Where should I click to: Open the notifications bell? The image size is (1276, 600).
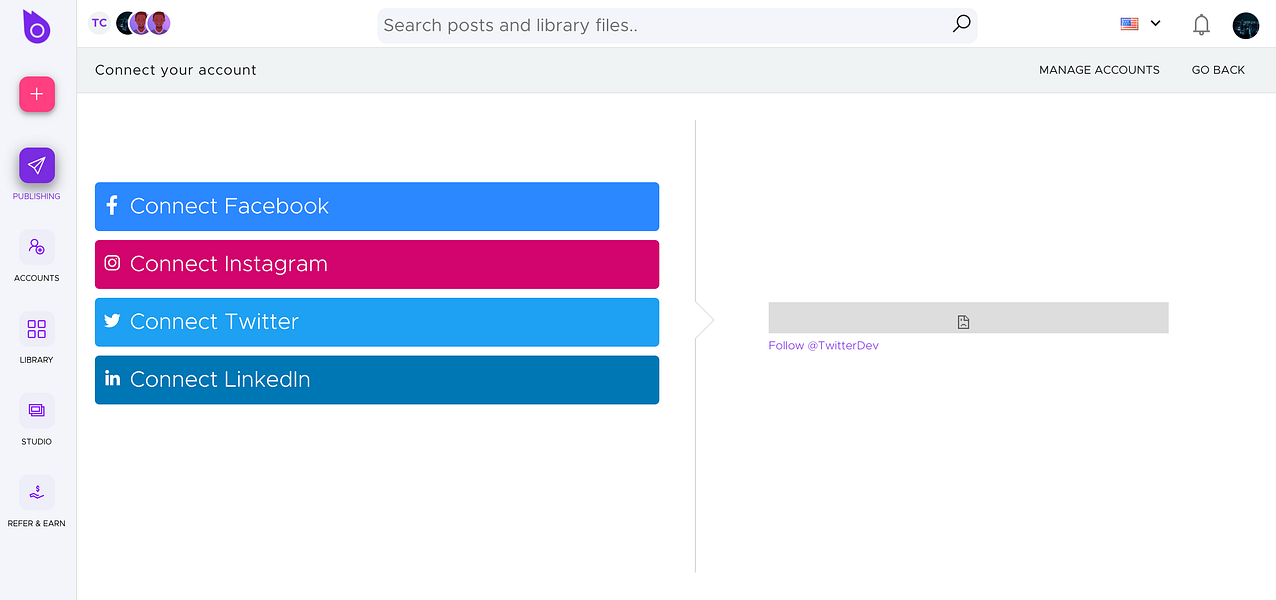1202,25
